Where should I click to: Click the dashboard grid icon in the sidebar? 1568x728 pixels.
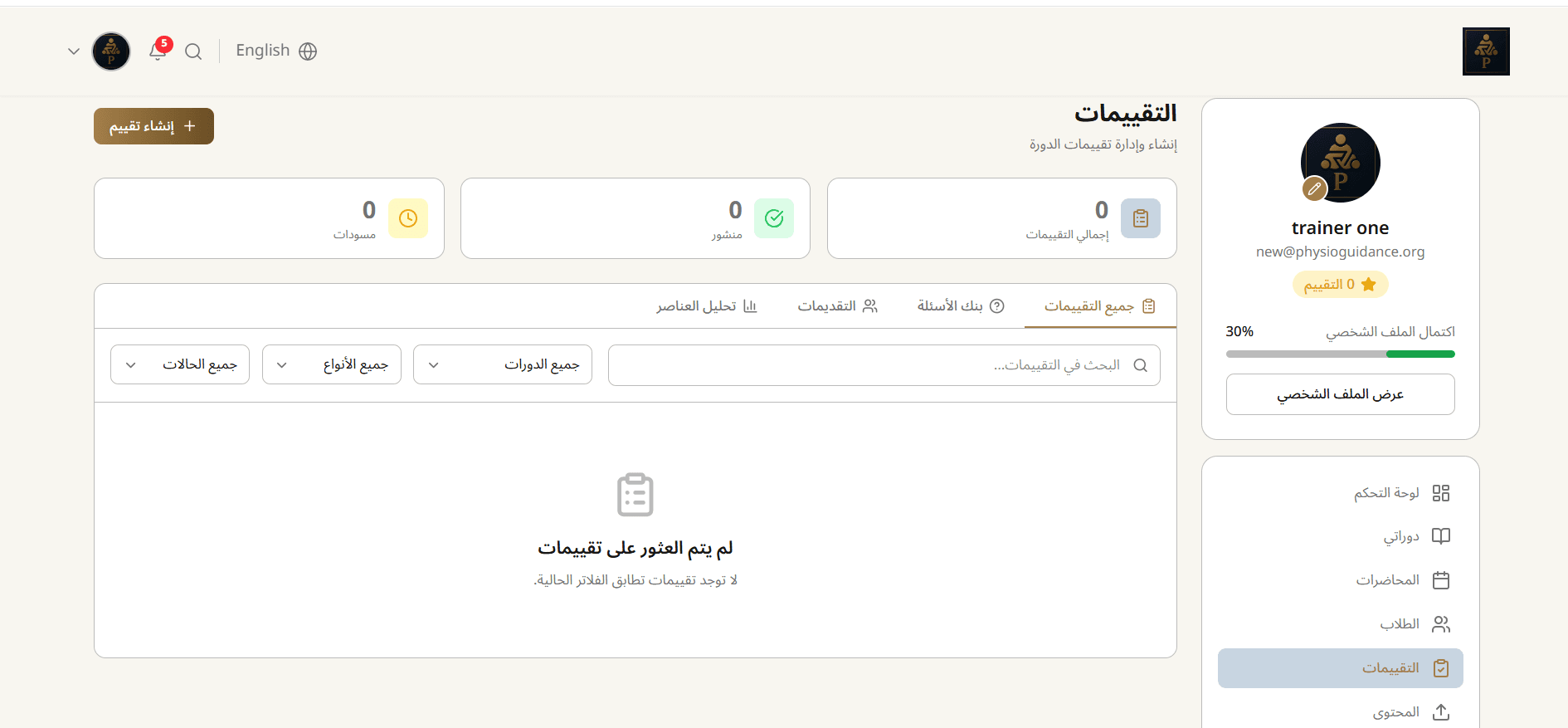pyautogui.click(x=1441, y=493)
